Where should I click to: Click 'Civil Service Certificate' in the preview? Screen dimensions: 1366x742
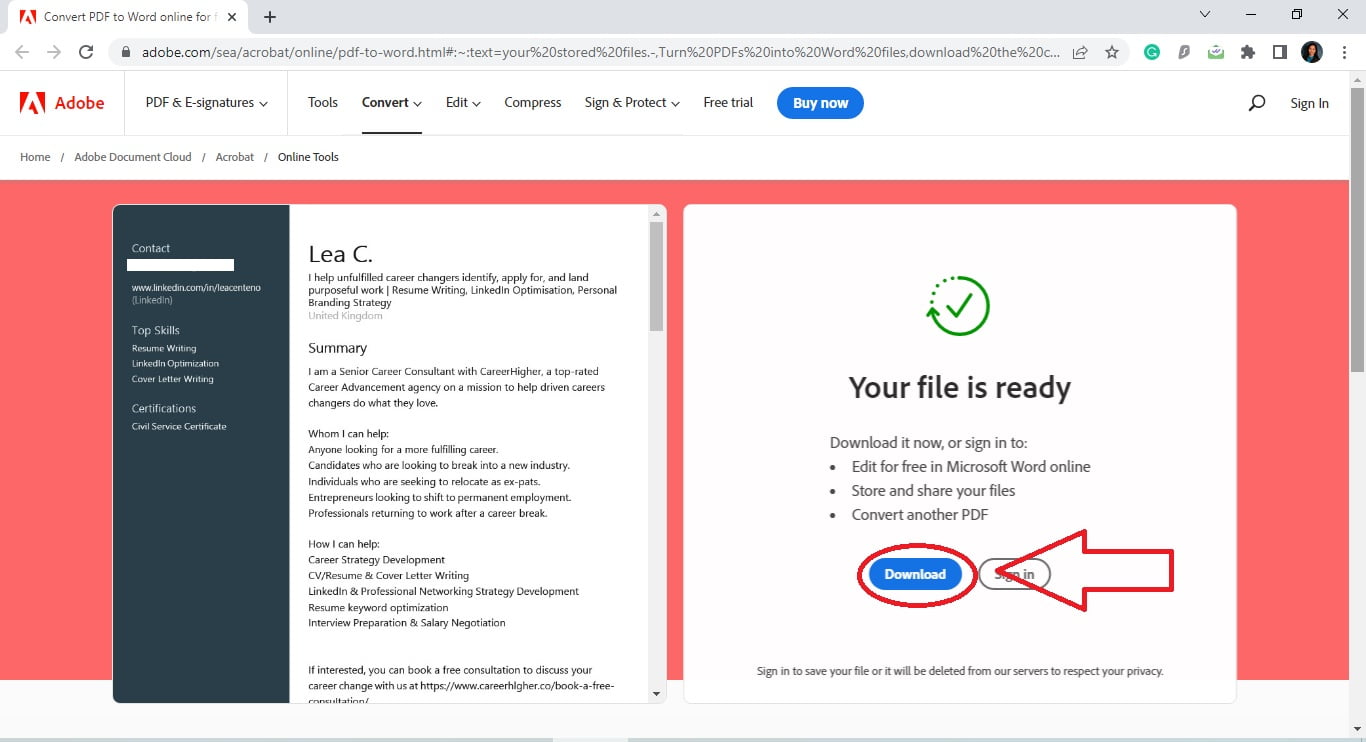pyautogui.click(x=179, y=426)
